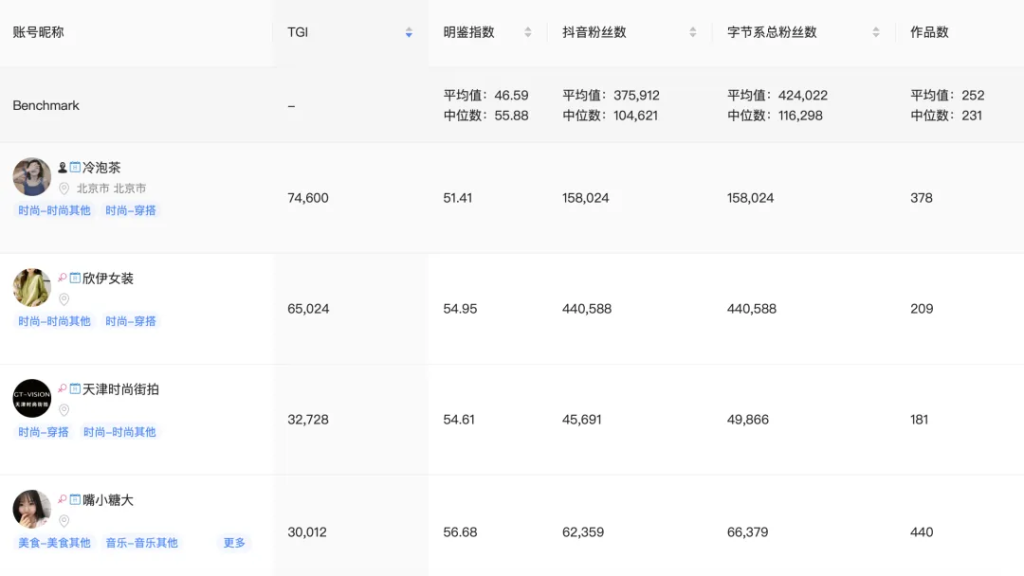The height and width of the screenshot is (576, 1024).
Task: Click TGI value 30,012
Action: (307, 532)
